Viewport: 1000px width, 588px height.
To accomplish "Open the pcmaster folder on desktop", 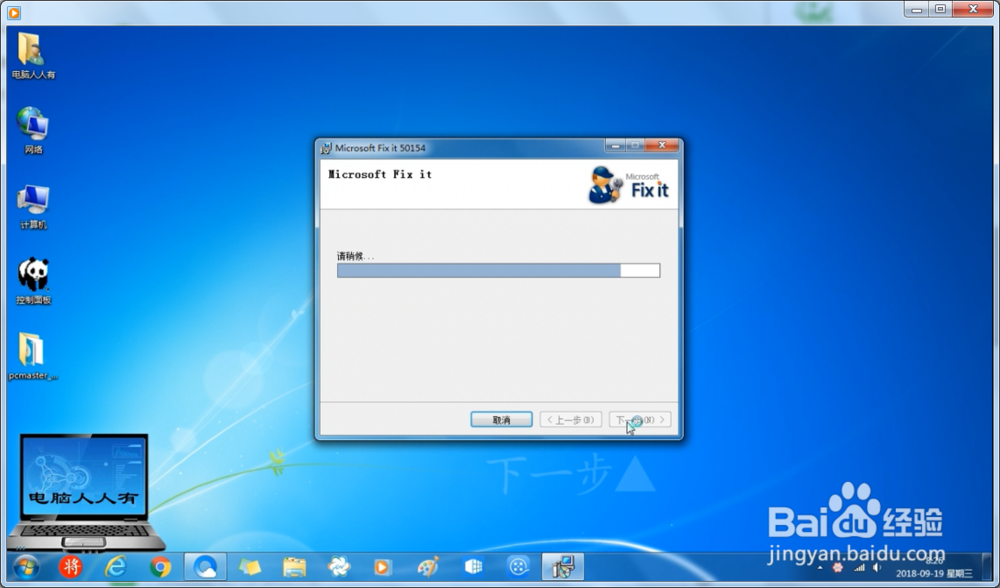I will tap(33, 356).
